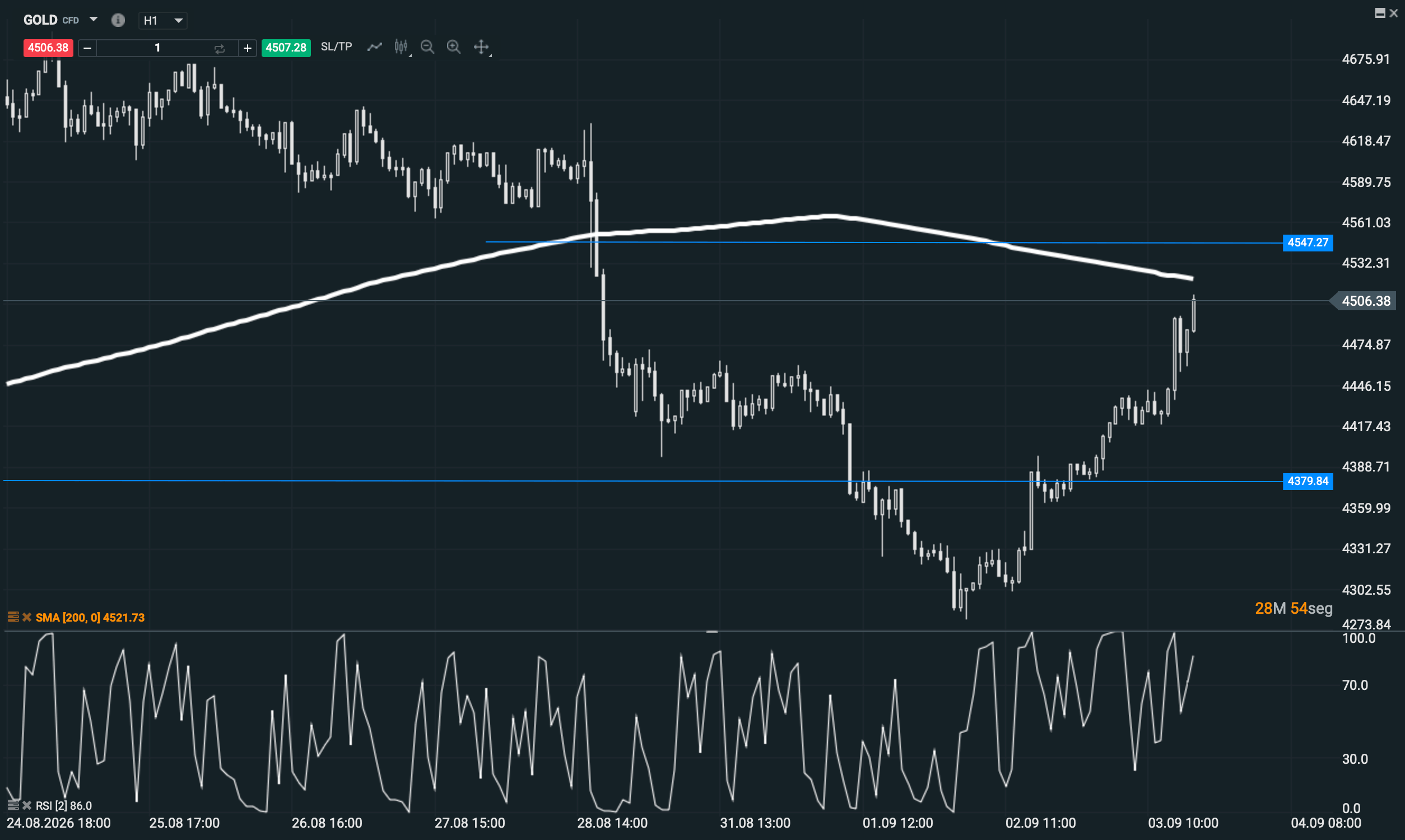1405x840 pixels.
Task: Zoom out the chart
Action: pyautogui.click(x=427, y=47)
